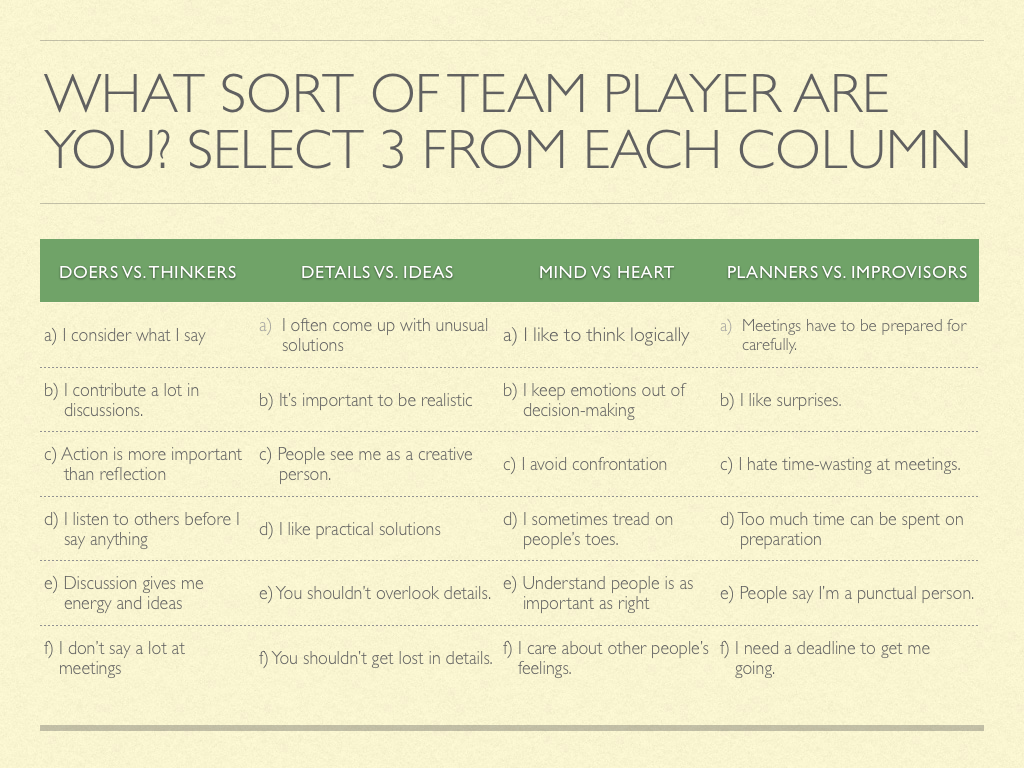Click "I like surprises" statement

[781, 400]
